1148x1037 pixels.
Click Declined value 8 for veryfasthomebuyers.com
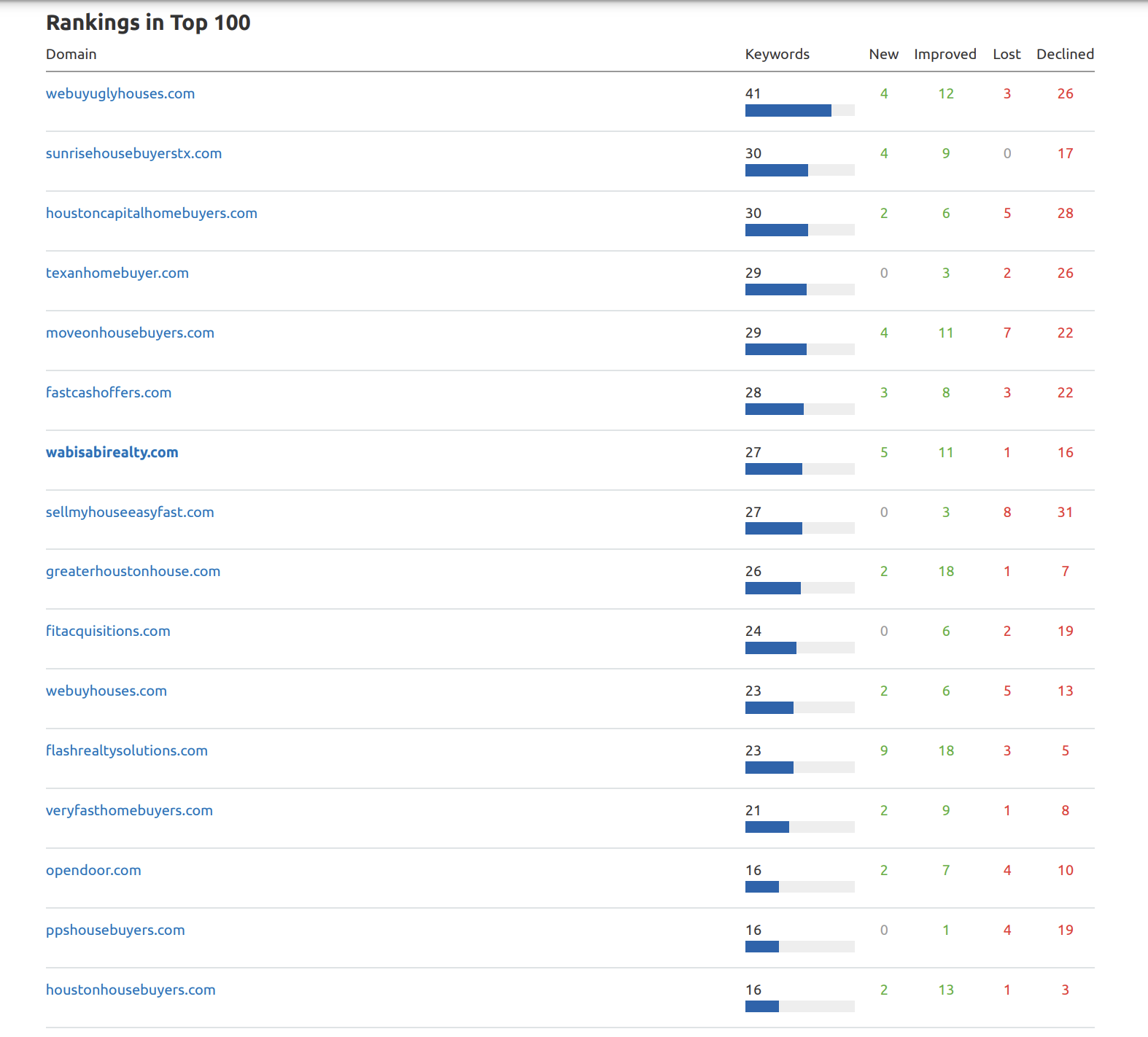[1066, 810]
